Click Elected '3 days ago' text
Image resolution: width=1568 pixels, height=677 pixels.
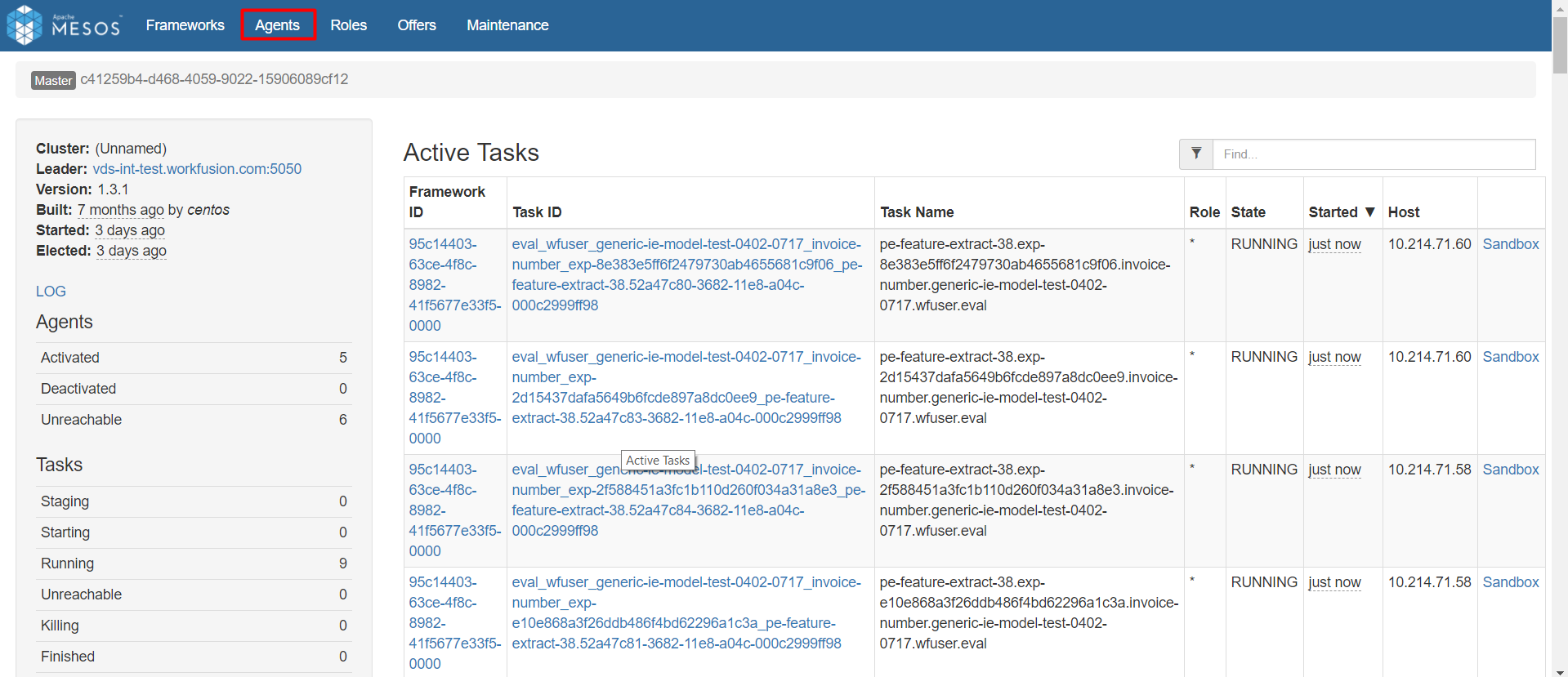pos(132,251)
